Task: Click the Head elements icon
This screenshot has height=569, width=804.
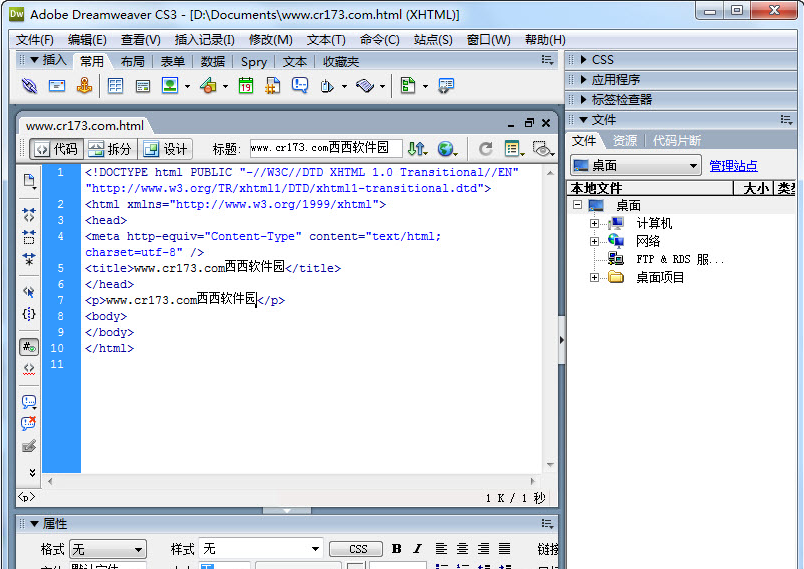Action: coord(327,86)
